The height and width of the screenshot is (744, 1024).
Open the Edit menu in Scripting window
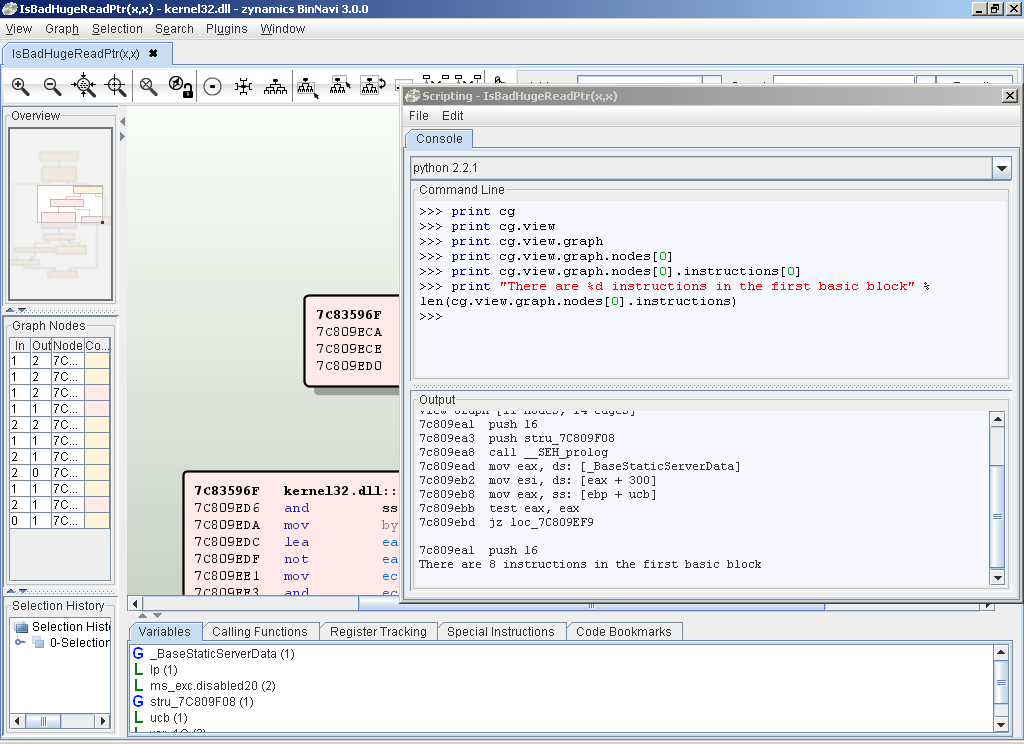pyautogui.click(x=453, y=116)
